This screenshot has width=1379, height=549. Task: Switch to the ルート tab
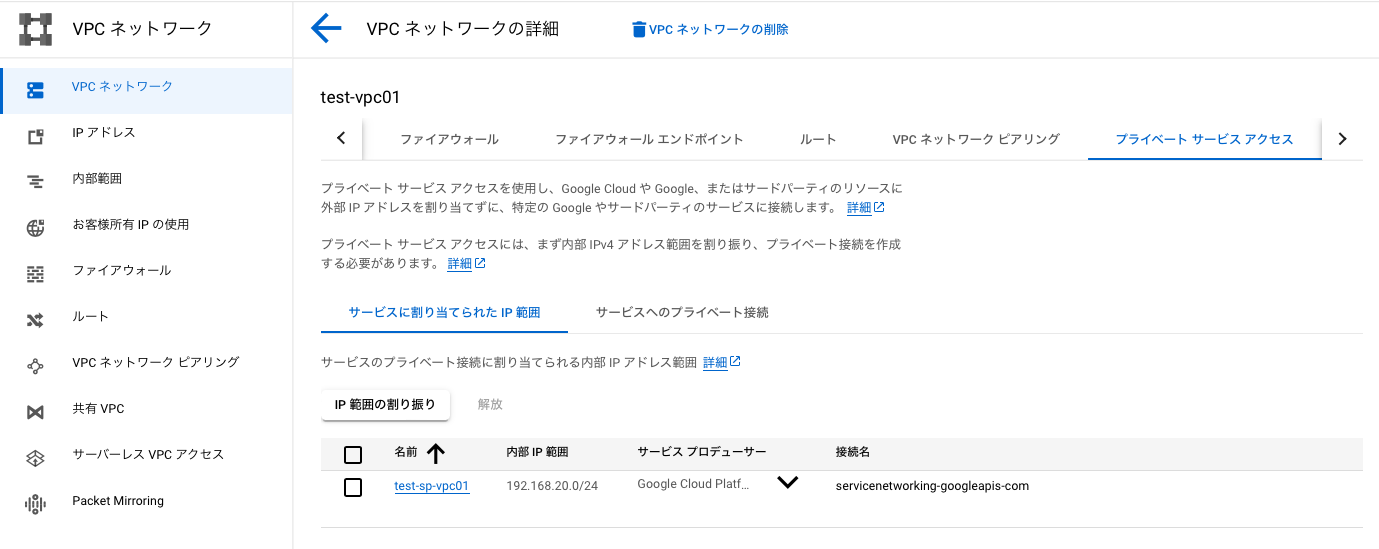[818, 139]
